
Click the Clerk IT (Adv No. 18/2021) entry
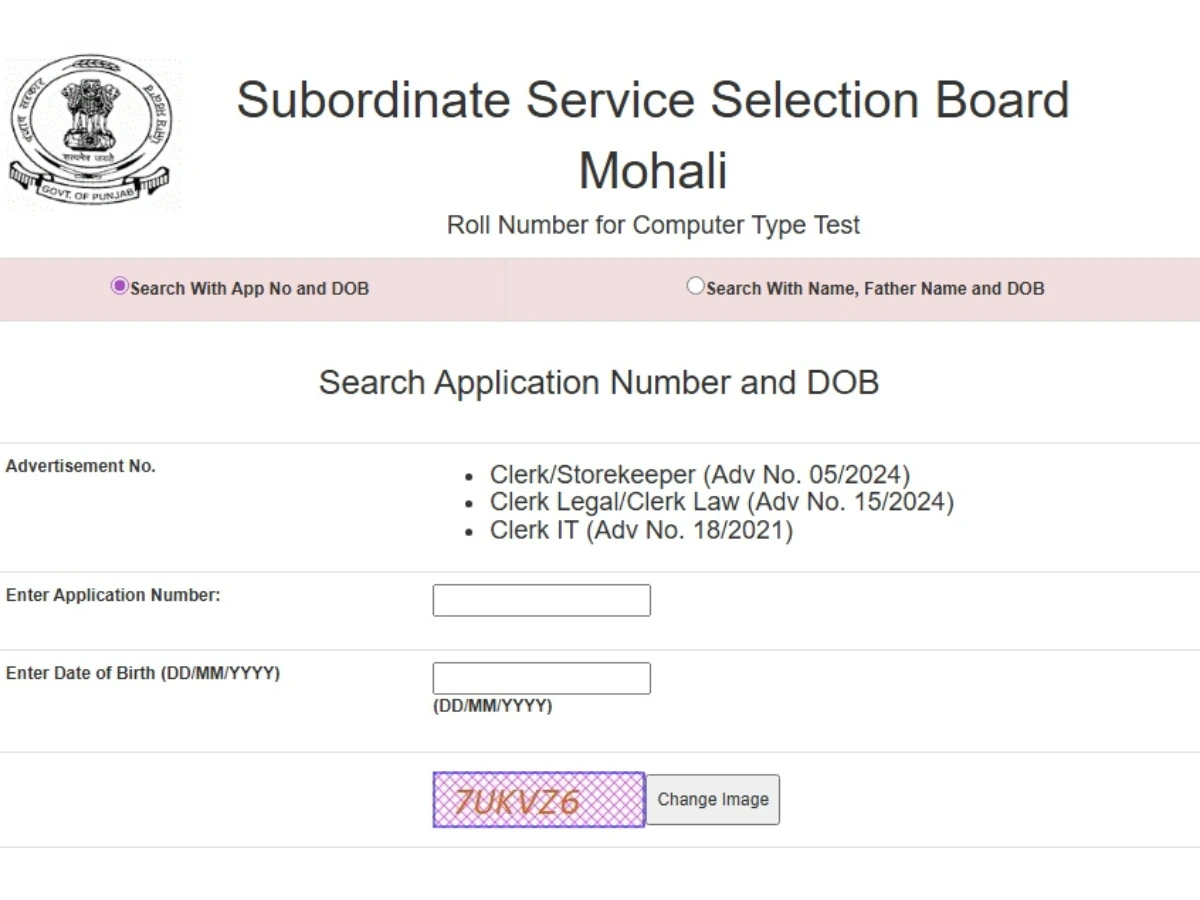point(640,530)
